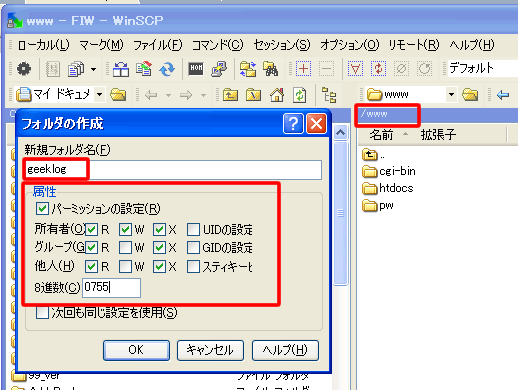Click the local panel scrollbar up arrow
This screenshot has width=518, height=390.
coord(340,133)
